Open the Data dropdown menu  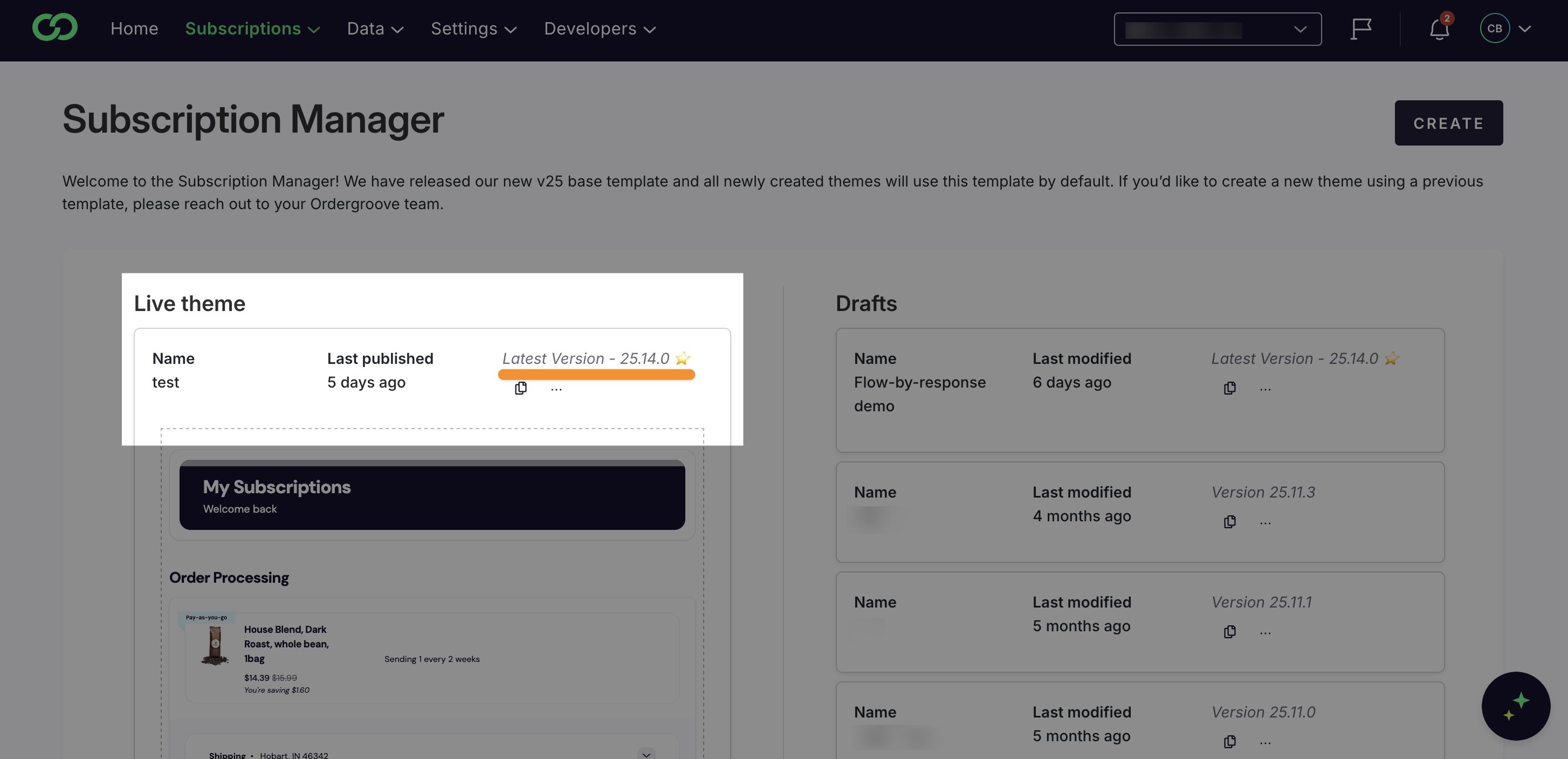point(375,28)
